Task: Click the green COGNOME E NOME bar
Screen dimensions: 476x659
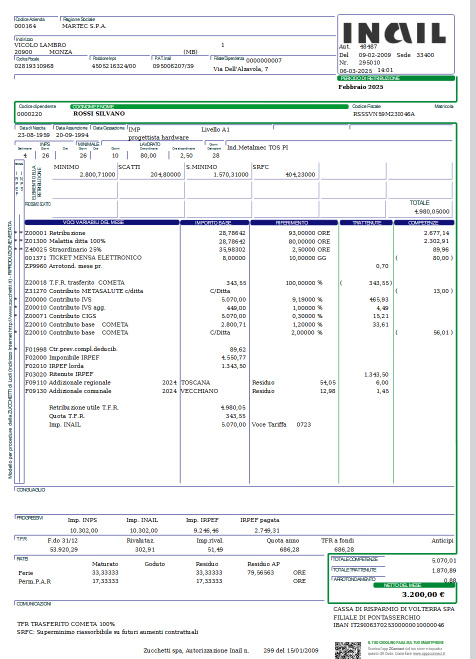Action: point(209,107)
